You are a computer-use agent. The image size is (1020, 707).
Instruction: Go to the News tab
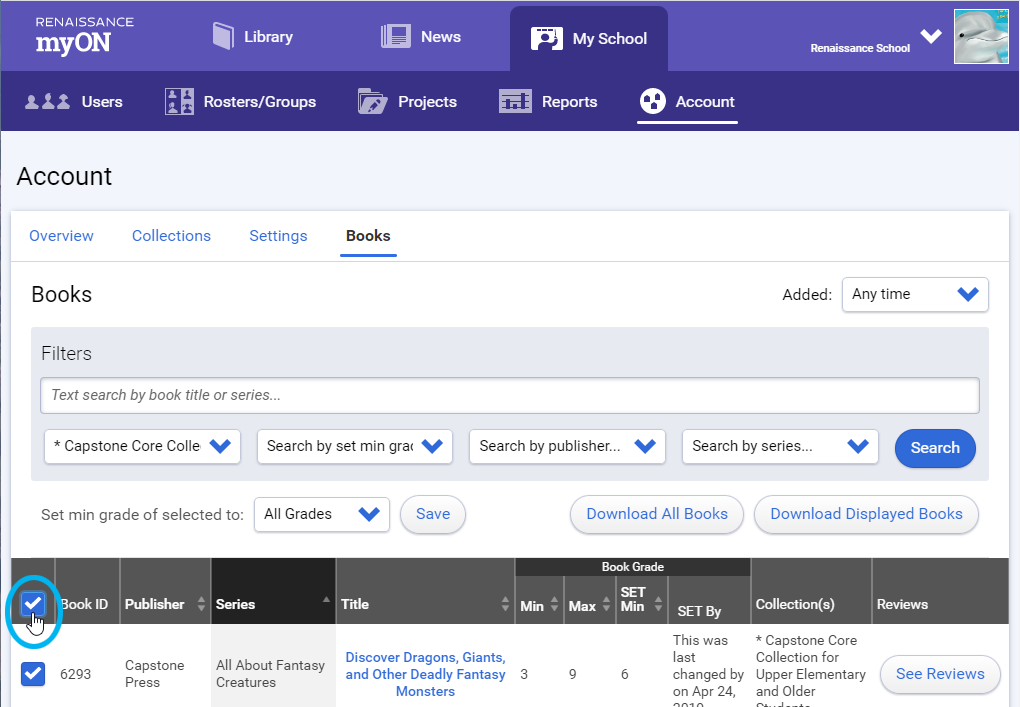421,36
